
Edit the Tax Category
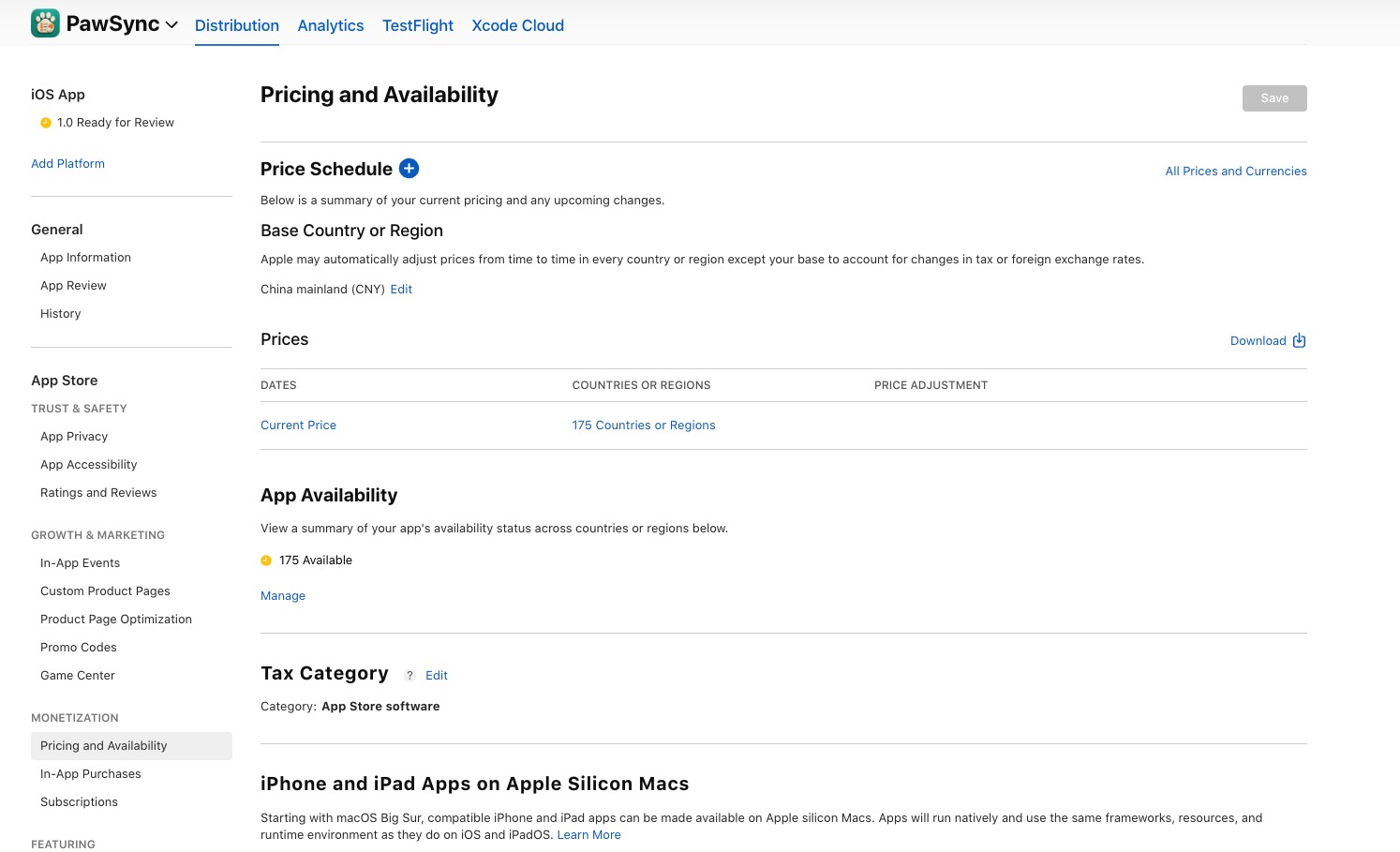point(437,675)
